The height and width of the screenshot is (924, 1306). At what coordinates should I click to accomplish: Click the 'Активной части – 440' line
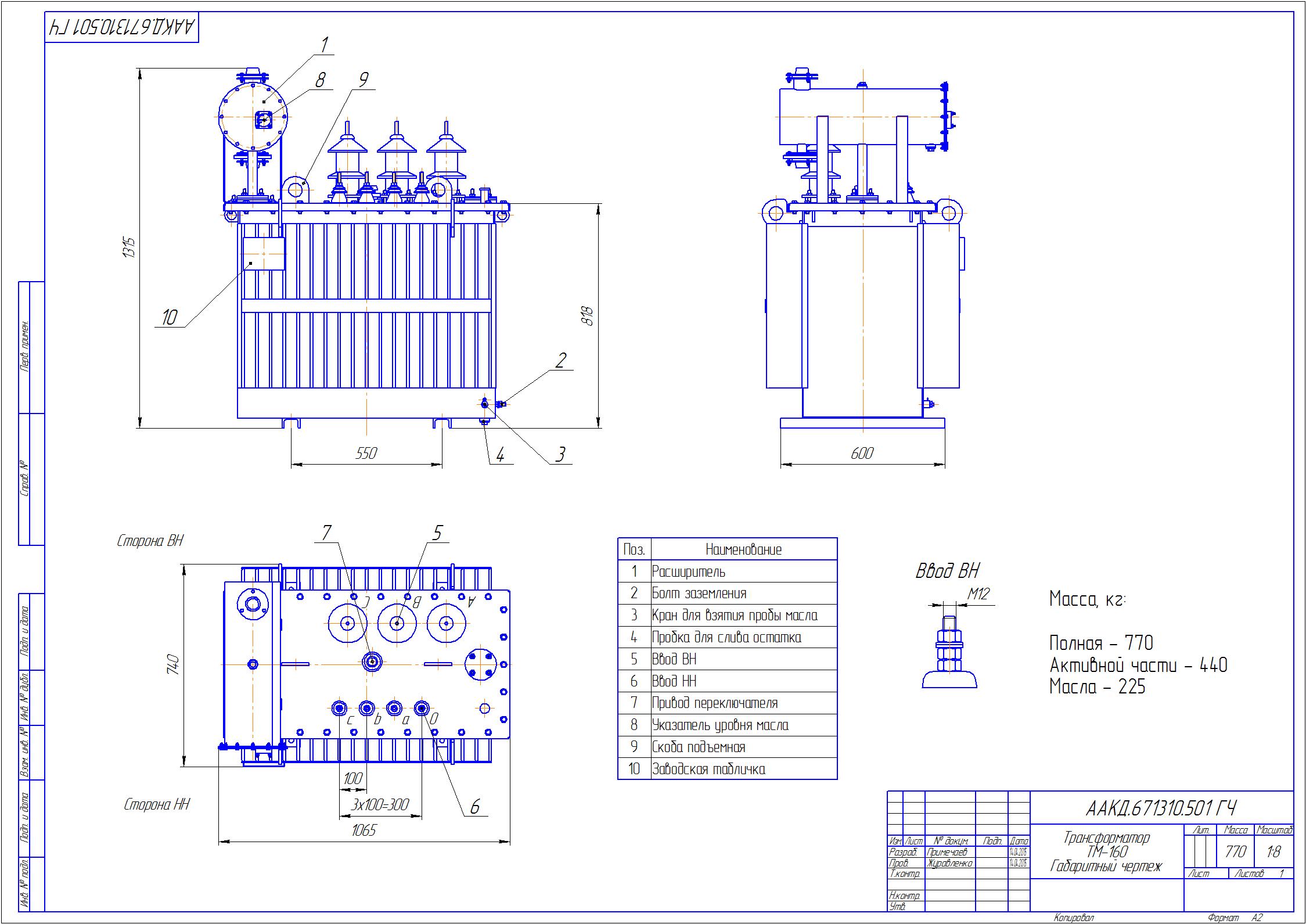coord(1138,665)
